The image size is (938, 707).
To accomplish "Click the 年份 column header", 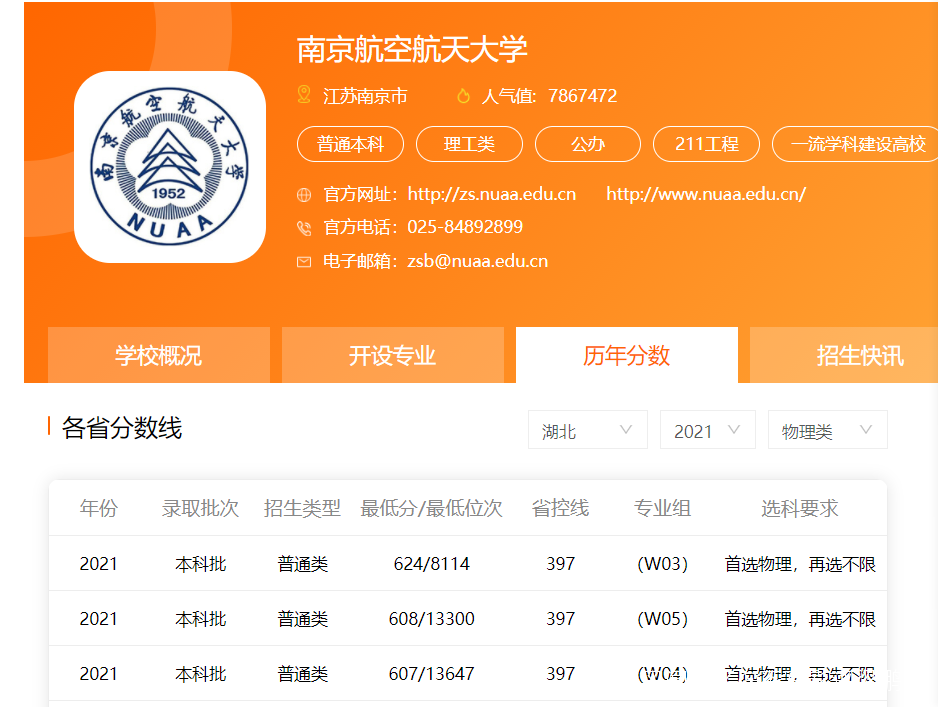I will tap(99, 508).
